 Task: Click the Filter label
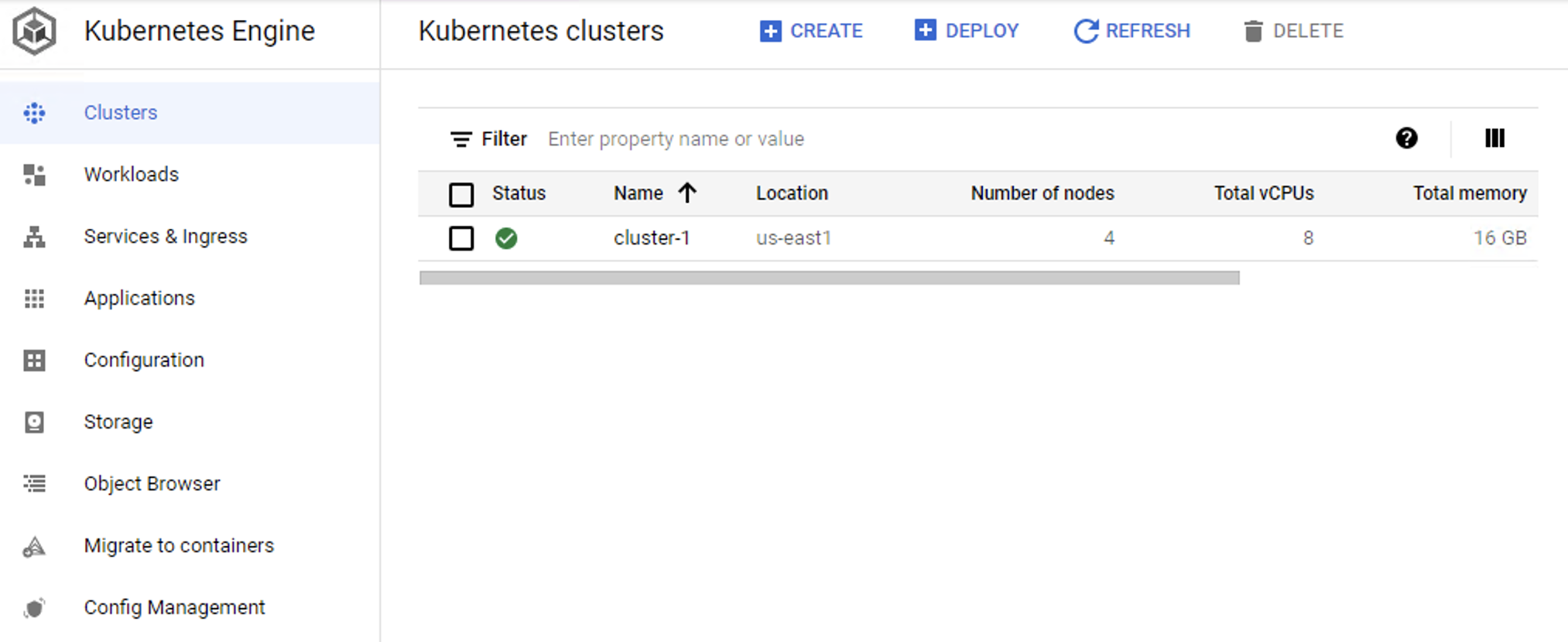504,139
